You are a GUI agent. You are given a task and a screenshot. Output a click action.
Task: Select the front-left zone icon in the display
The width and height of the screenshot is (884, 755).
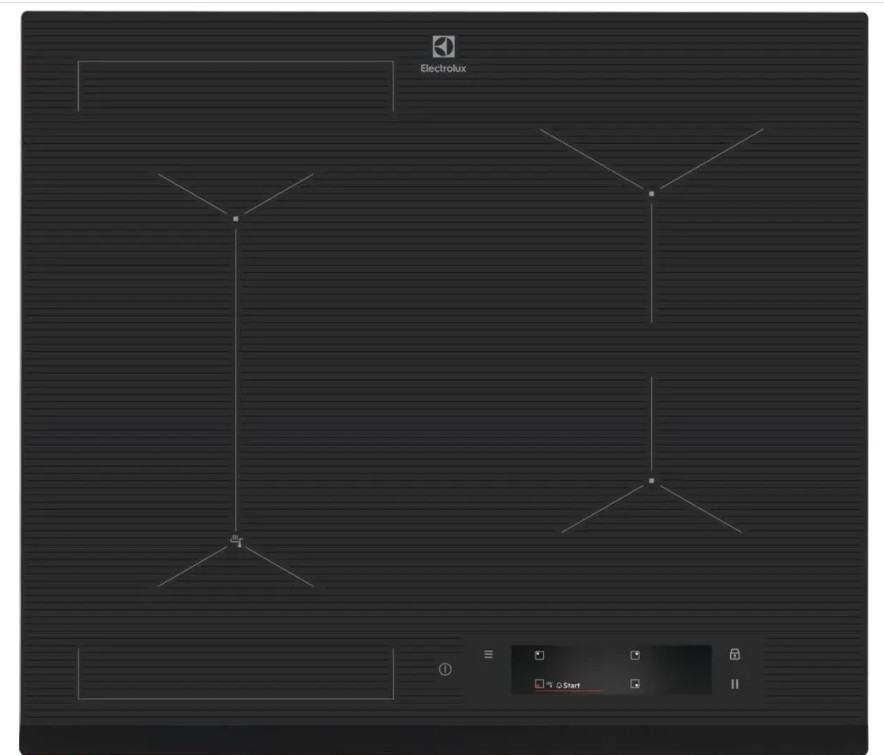point(539,685)
